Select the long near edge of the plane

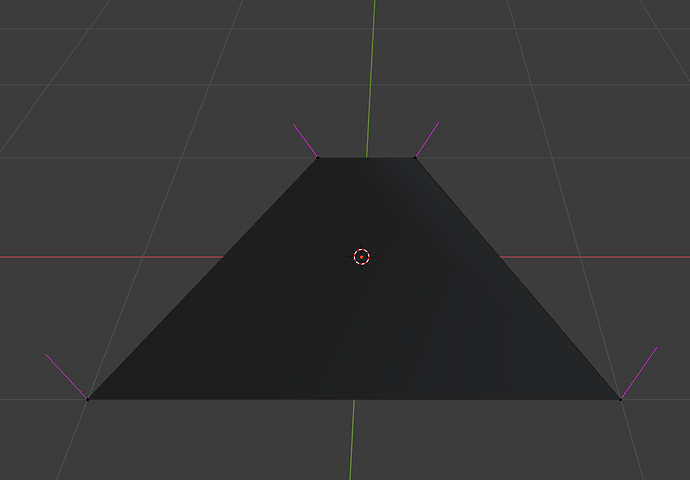click(x=354, y=399)
